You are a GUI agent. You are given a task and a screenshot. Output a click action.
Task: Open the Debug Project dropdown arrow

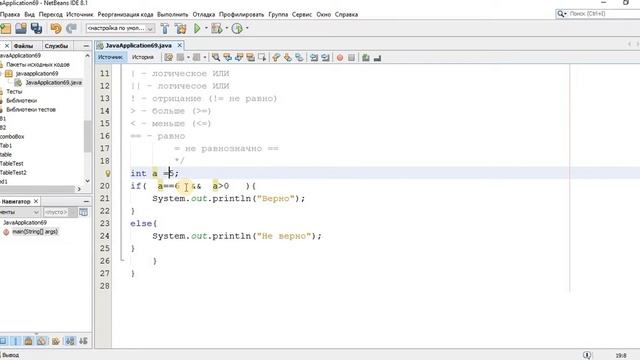pyautogui.click(x=227, y=28)
